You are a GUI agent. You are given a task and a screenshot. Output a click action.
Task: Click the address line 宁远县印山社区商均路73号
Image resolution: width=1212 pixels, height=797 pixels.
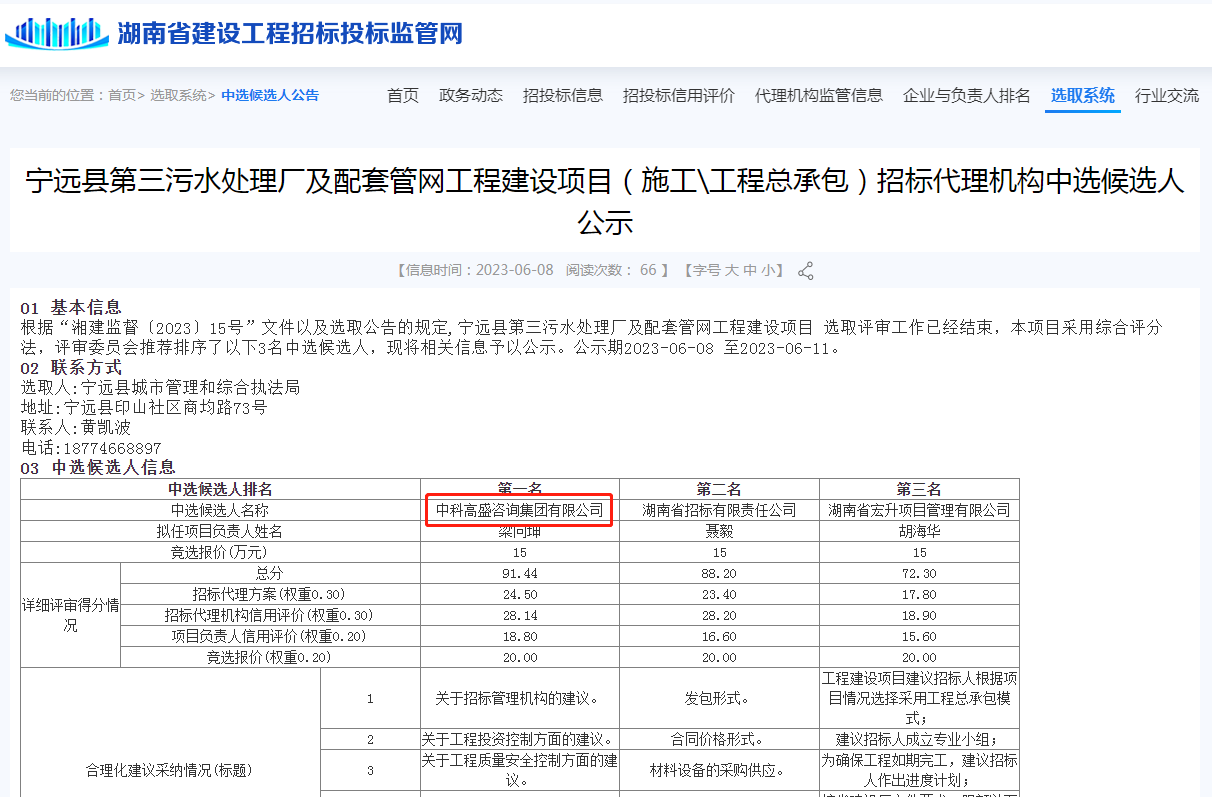click(x=144, y=407)
